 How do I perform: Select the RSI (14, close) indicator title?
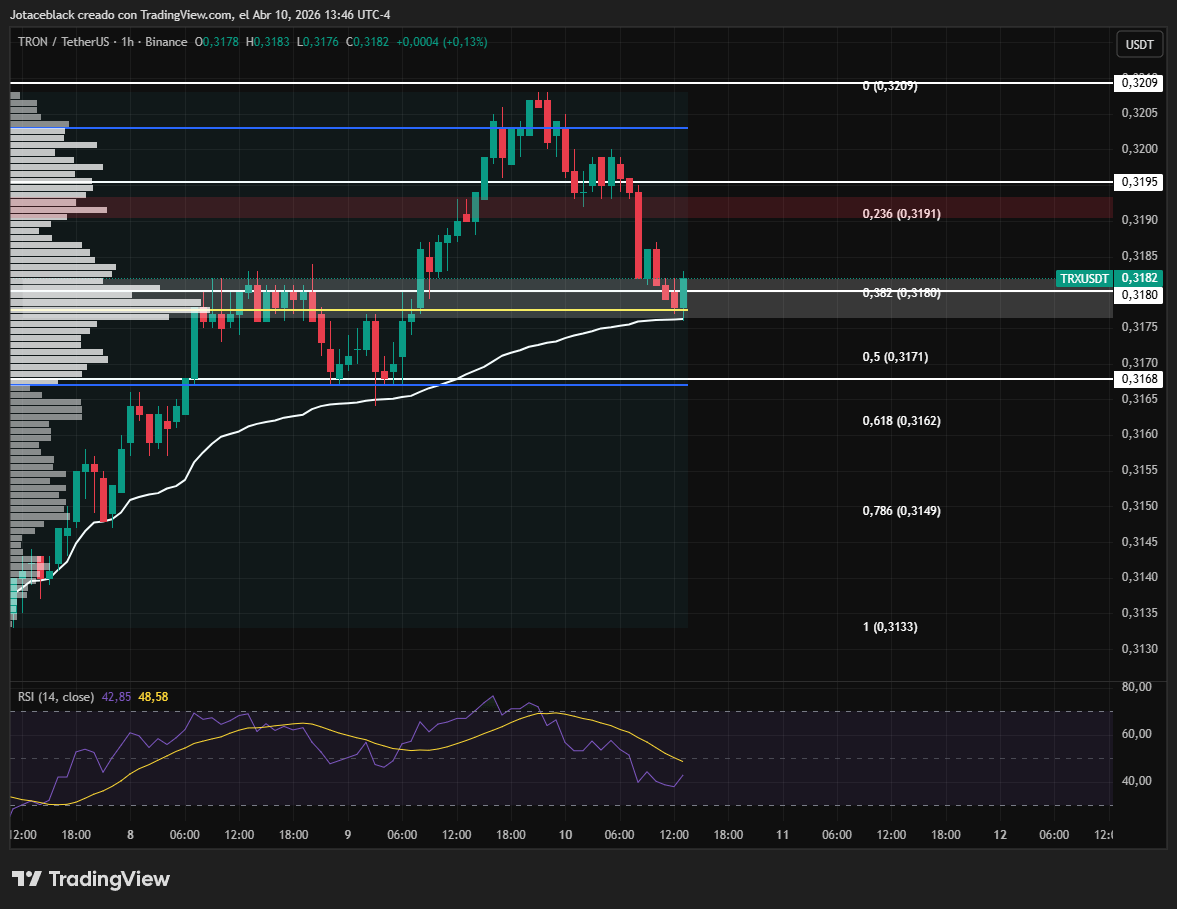click(56, 696)
